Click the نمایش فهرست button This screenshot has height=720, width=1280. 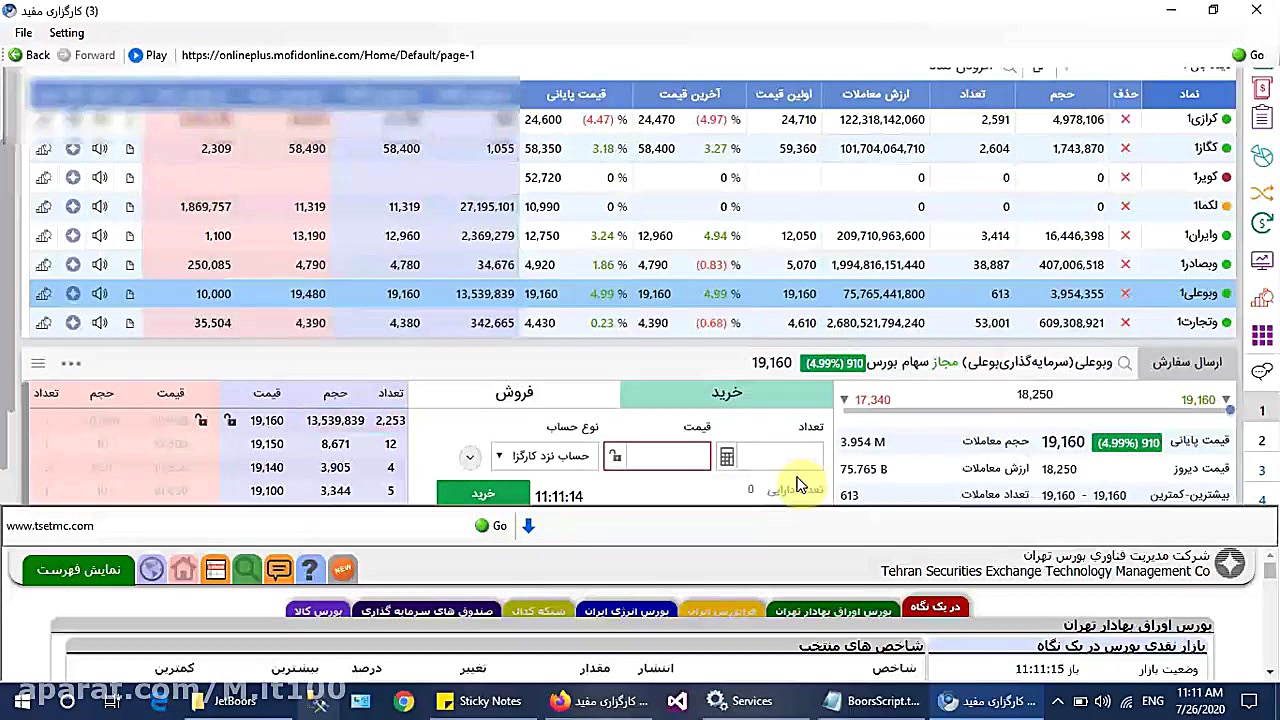tap(78, 570)
